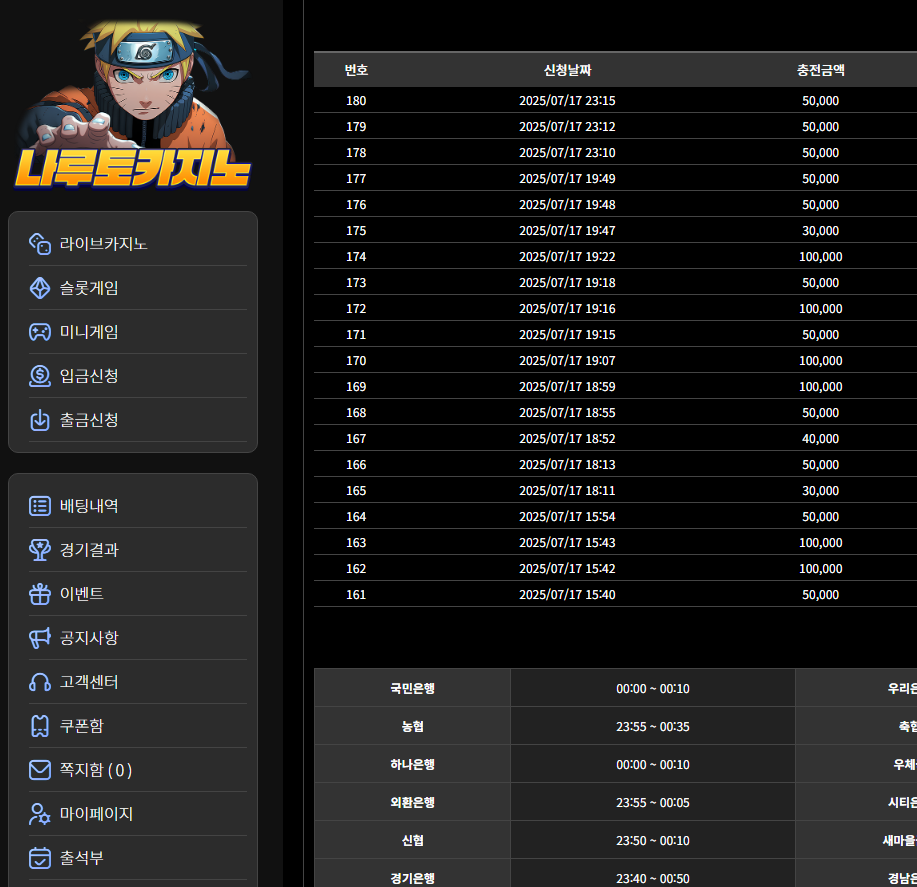Click the 하나은행 bank cell

[x=412, y=764]
